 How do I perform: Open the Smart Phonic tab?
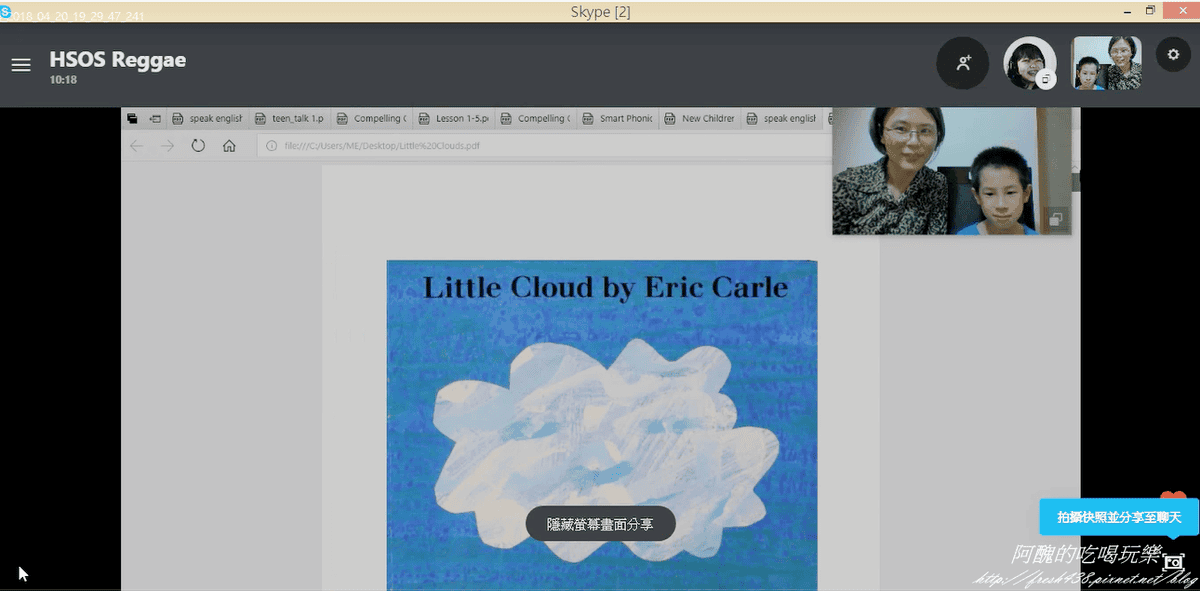tap(617, 118)
